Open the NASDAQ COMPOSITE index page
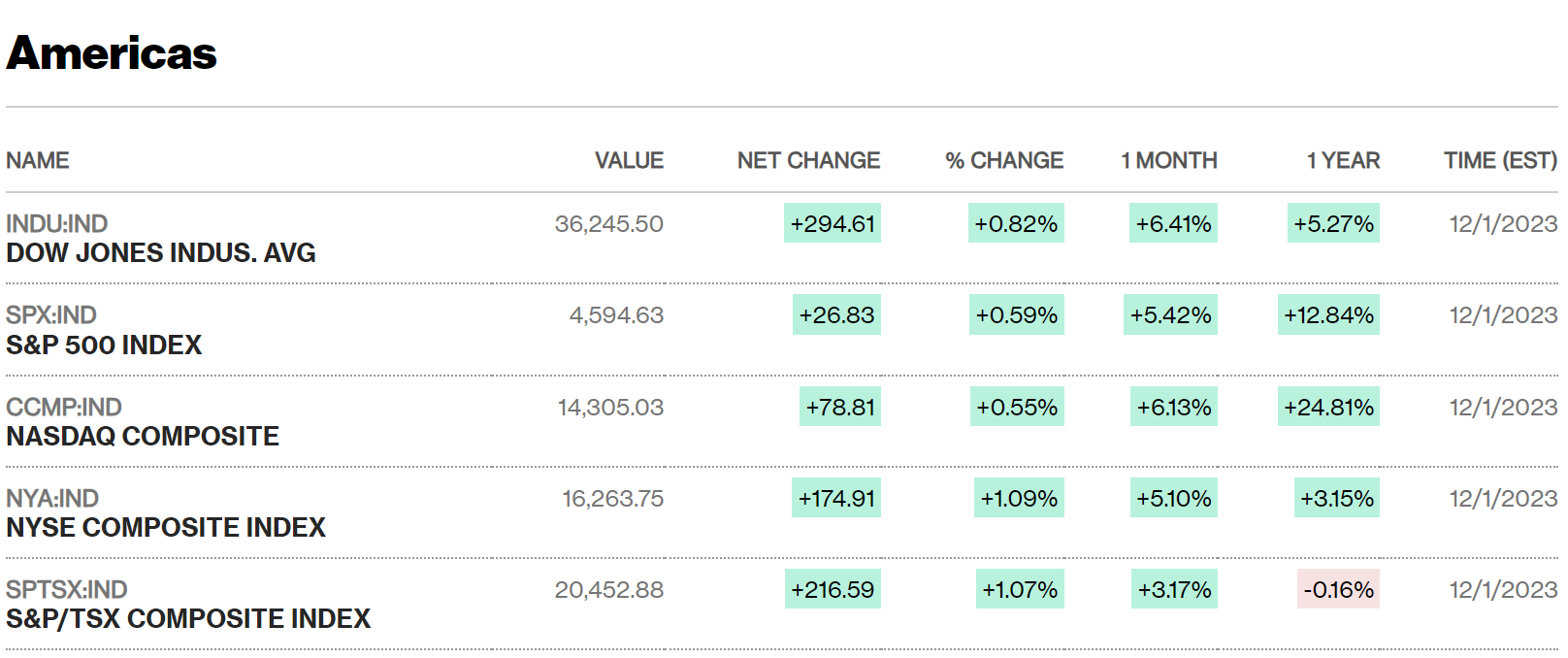 click(x=143, y=437)
